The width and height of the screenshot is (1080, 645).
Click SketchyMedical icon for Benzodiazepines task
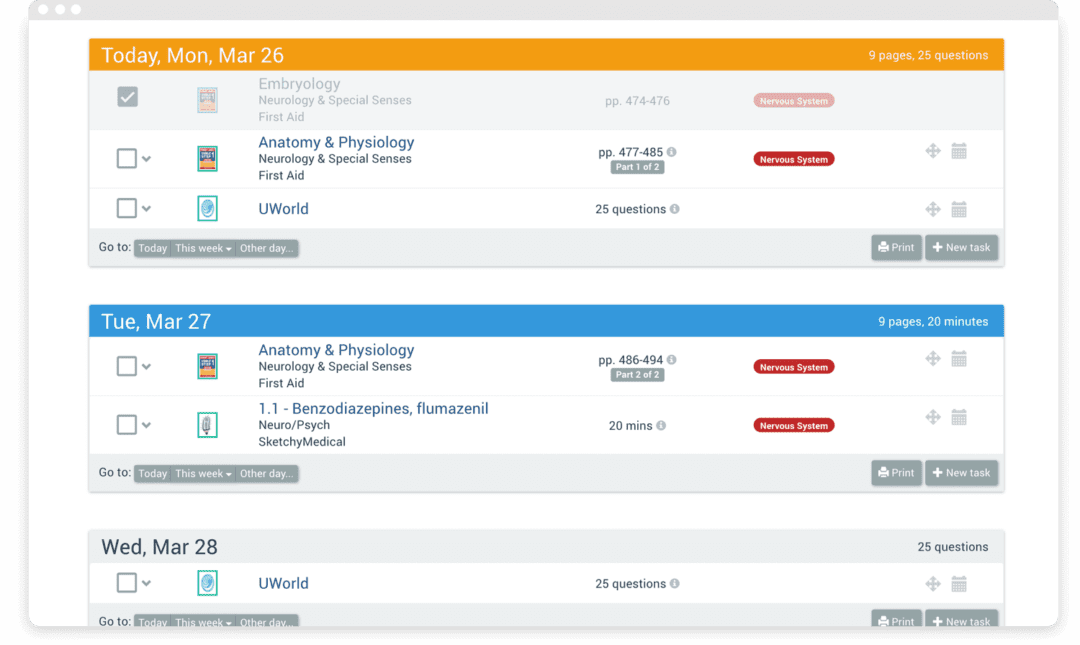coord(207,425)
